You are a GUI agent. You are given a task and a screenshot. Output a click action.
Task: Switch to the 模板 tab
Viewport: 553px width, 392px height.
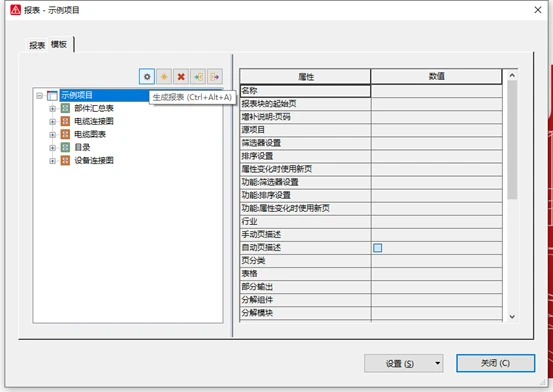pyautogui.click(x=59, y=44)
